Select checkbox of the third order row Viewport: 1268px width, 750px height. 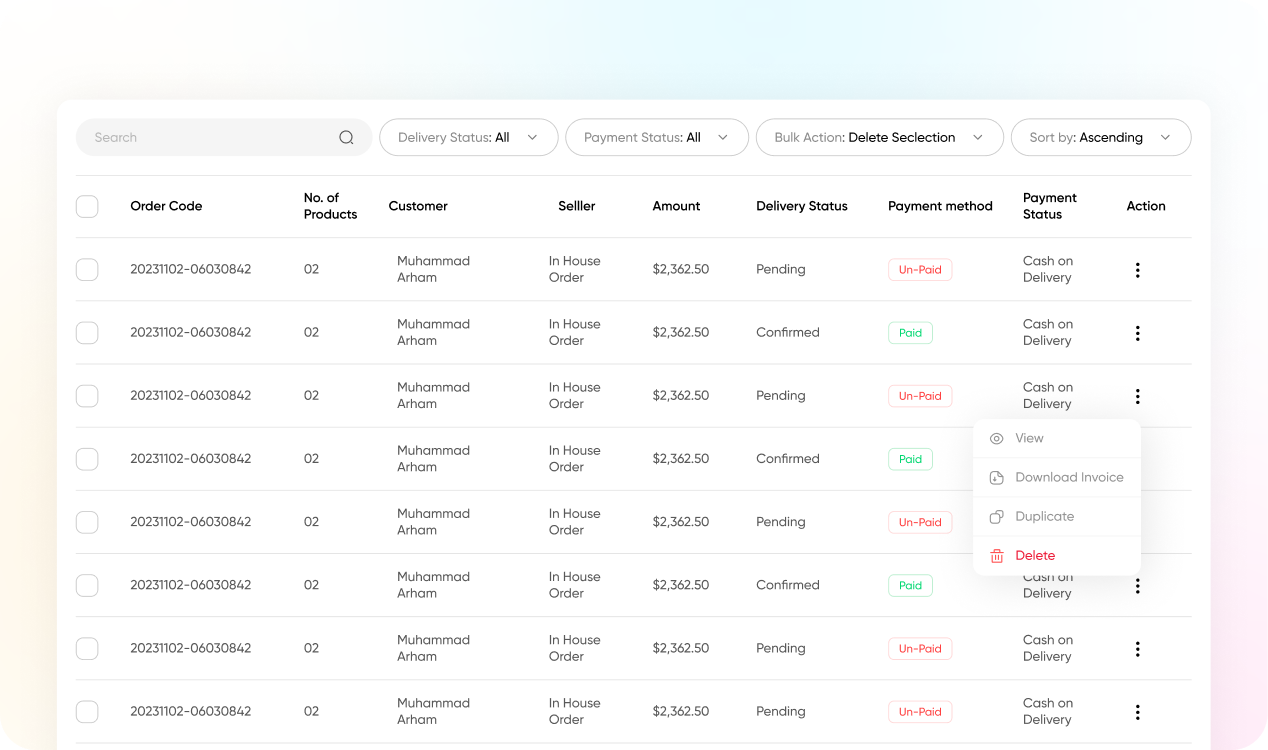(x=87, y=395)
